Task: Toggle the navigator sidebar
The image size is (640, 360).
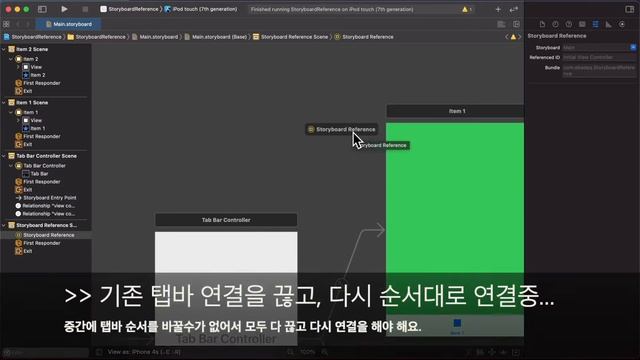Action: click(x=42, y=9)
